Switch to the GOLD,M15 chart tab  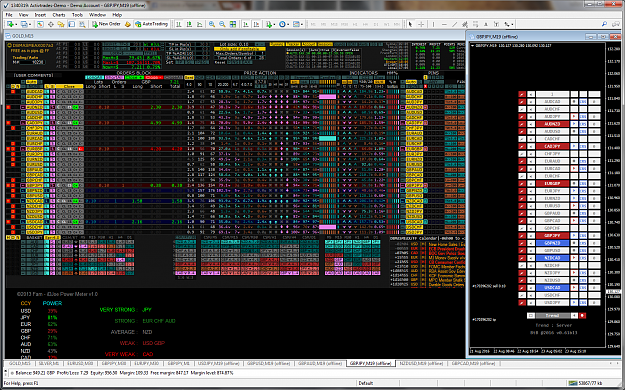(x=20, y=364)
